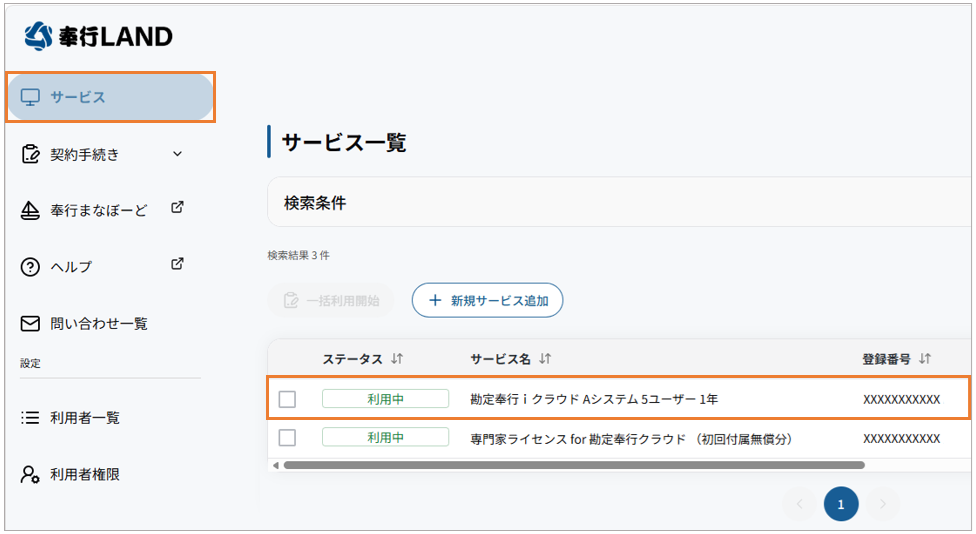Check the 専門家ライセンス row checkbox
Viewport: 976px width, 534px height.
(287, 438)
